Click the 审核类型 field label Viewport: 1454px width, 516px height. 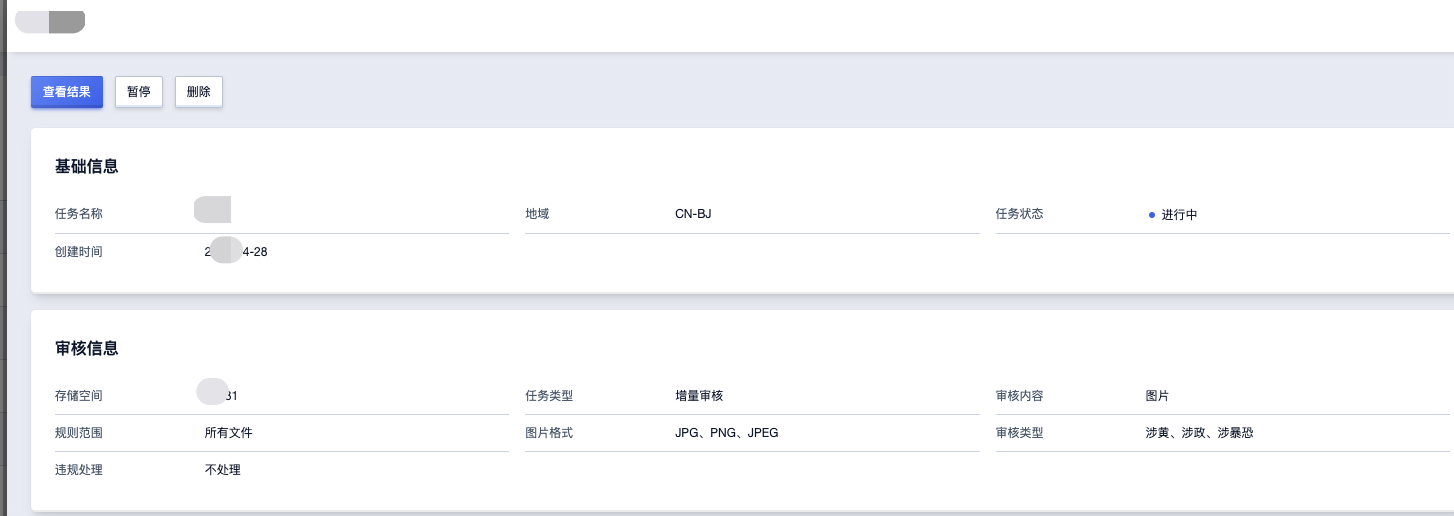click(1019, 433)
